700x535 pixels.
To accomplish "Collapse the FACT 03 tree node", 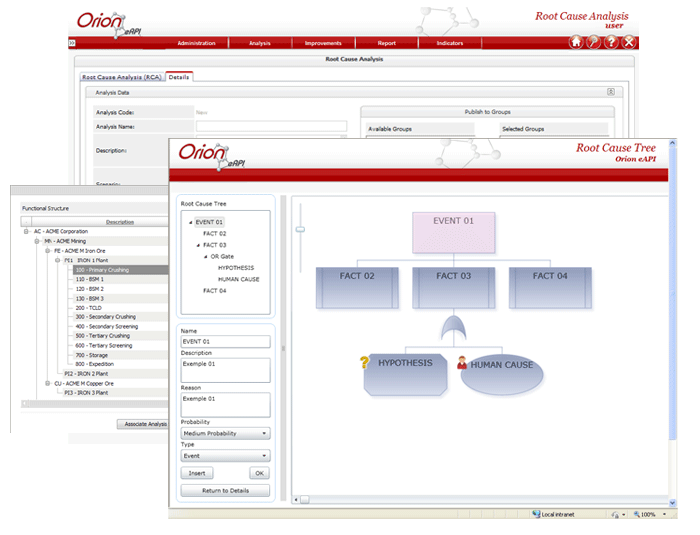I will coord(199,244).
